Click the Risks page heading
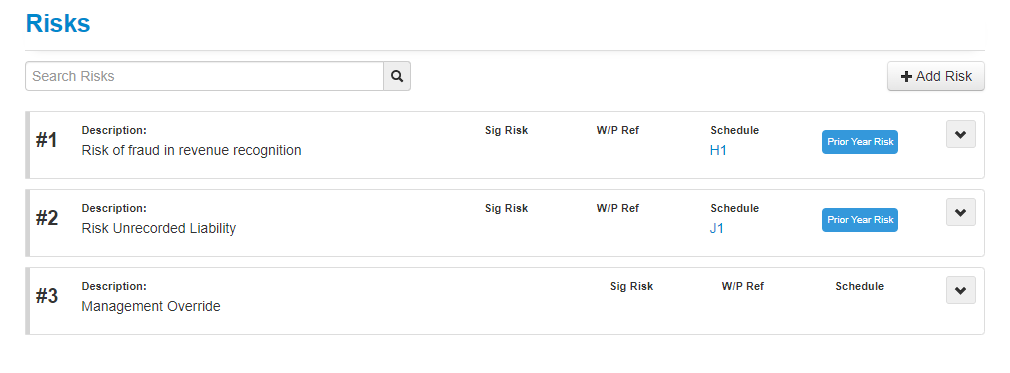This screenshot has height=373, width=1010. pyautogui.click(x=58, y=23)
